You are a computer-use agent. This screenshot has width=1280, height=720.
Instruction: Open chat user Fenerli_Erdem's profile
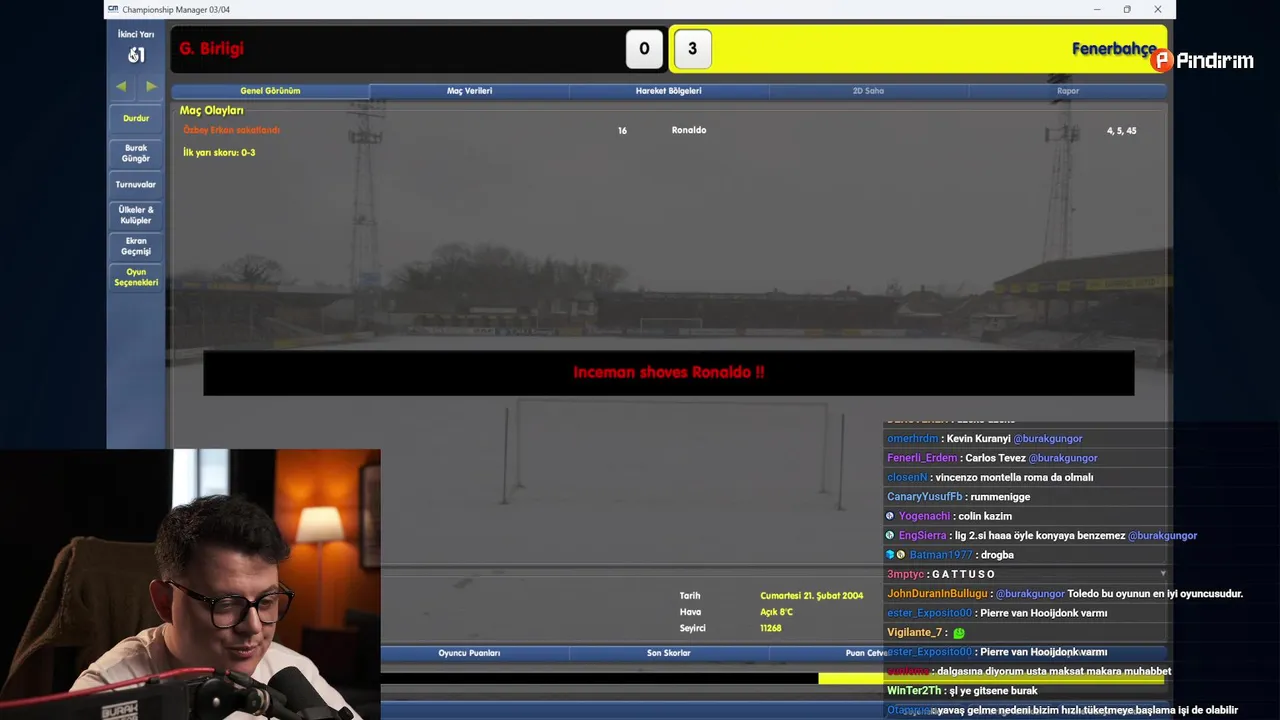pos(922,458)
